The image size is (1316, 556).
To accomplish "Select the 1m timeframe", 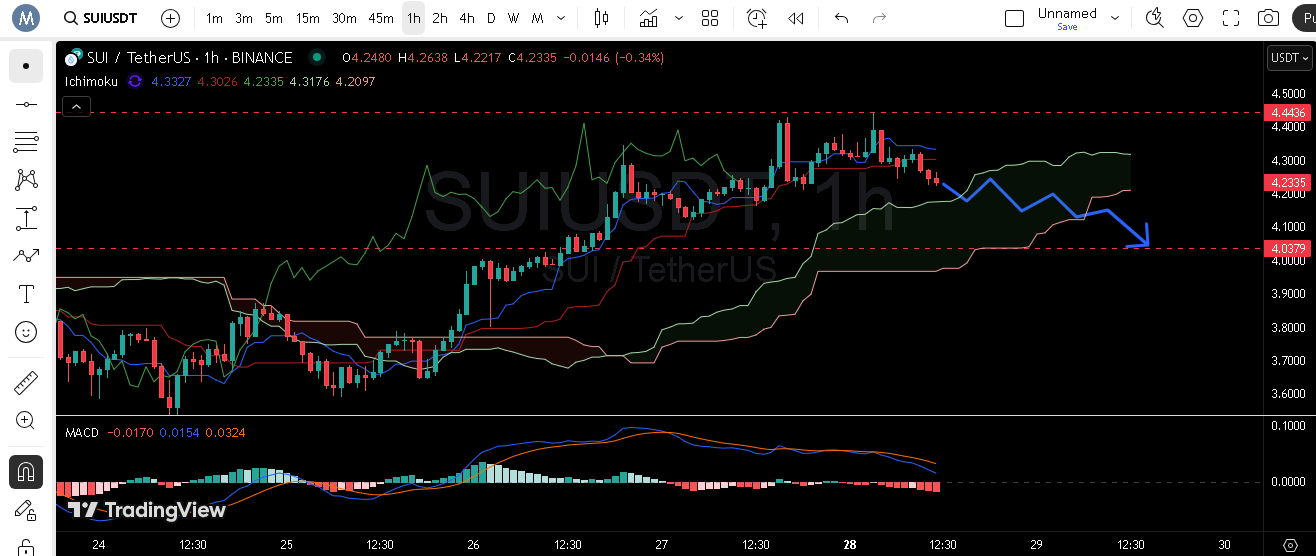I will [x=214, y=18].
